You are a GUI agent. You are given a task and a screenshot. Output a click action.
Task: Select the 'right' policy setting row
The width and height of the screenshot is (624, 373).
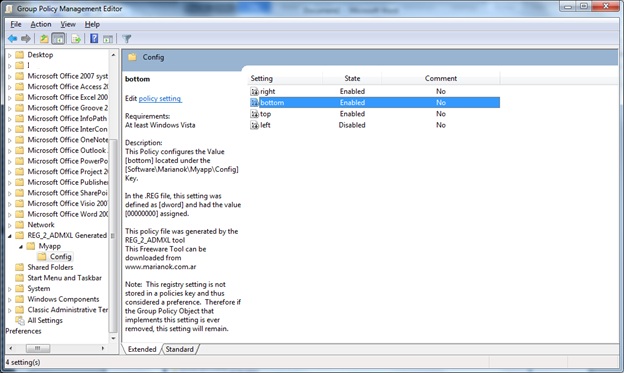click(x=374, y=91)
